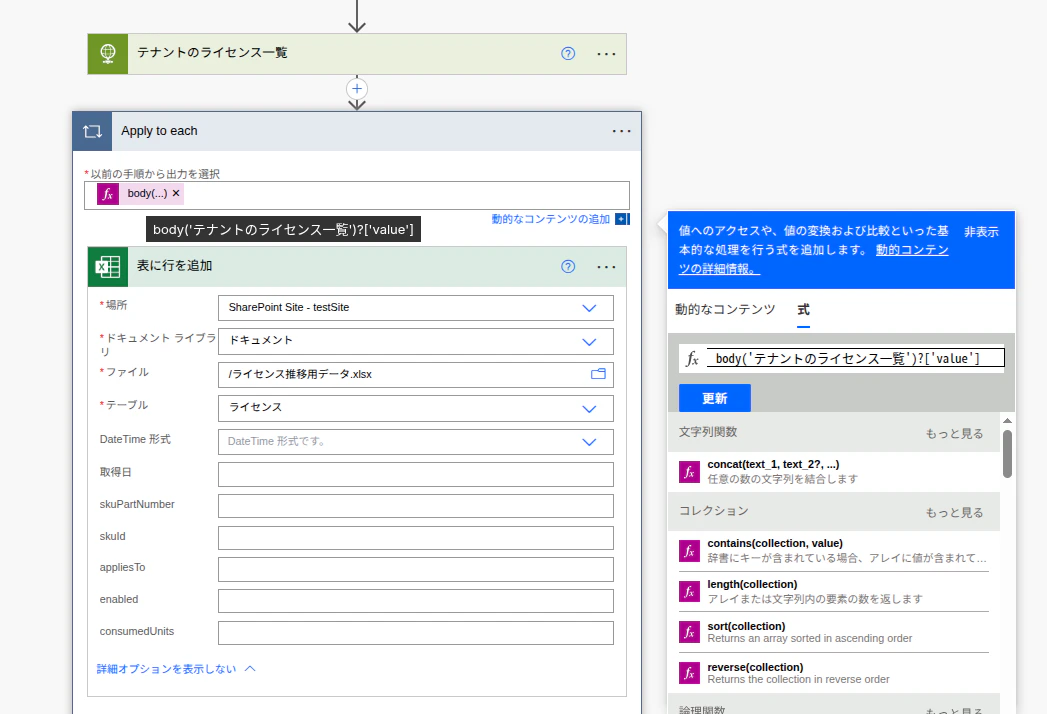The image size is (1047, 714).
Task: Click the function list scrollbar thumb
Action: 1007,454
